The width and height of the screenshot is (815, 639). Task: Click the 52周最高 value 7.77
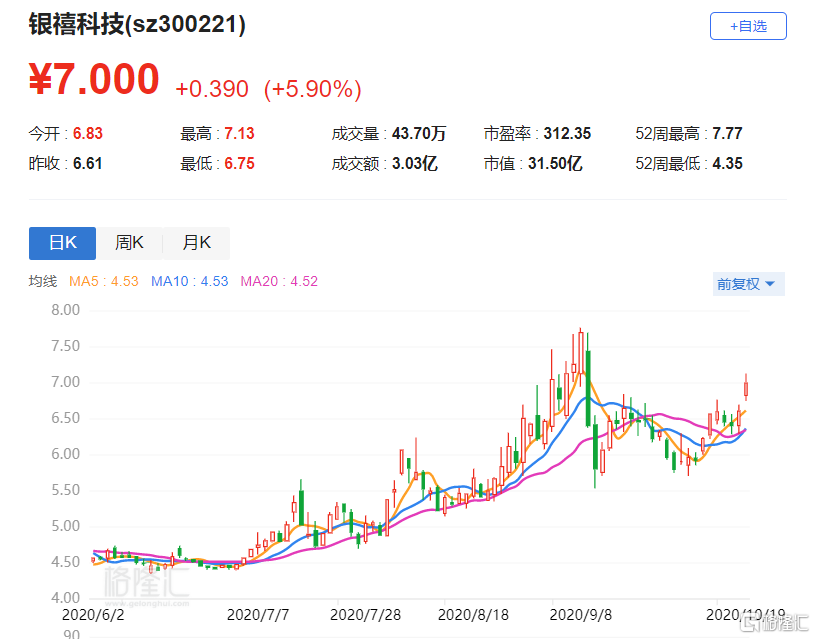click(x=727, y=134)
